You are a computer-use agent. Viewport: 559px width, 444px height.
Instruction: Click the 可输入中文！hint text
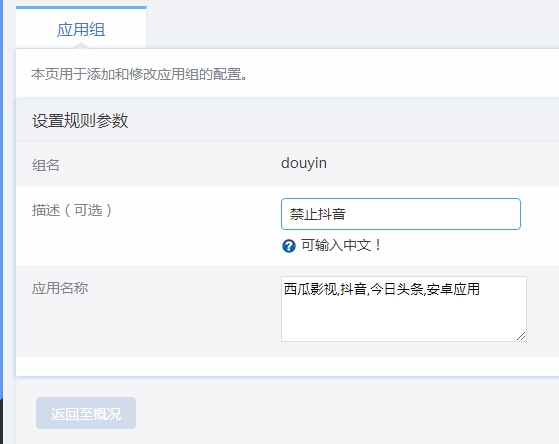(x=342, y=245)
